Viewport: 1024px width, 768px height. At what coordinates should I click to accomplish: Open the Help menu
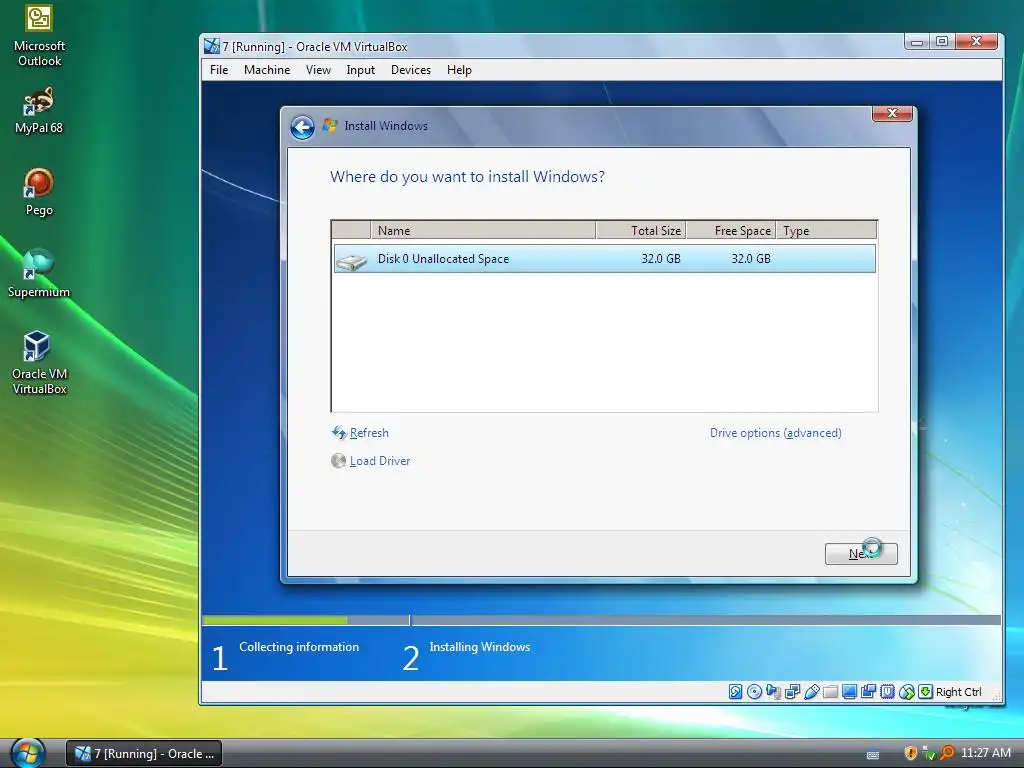pos(459,70)
